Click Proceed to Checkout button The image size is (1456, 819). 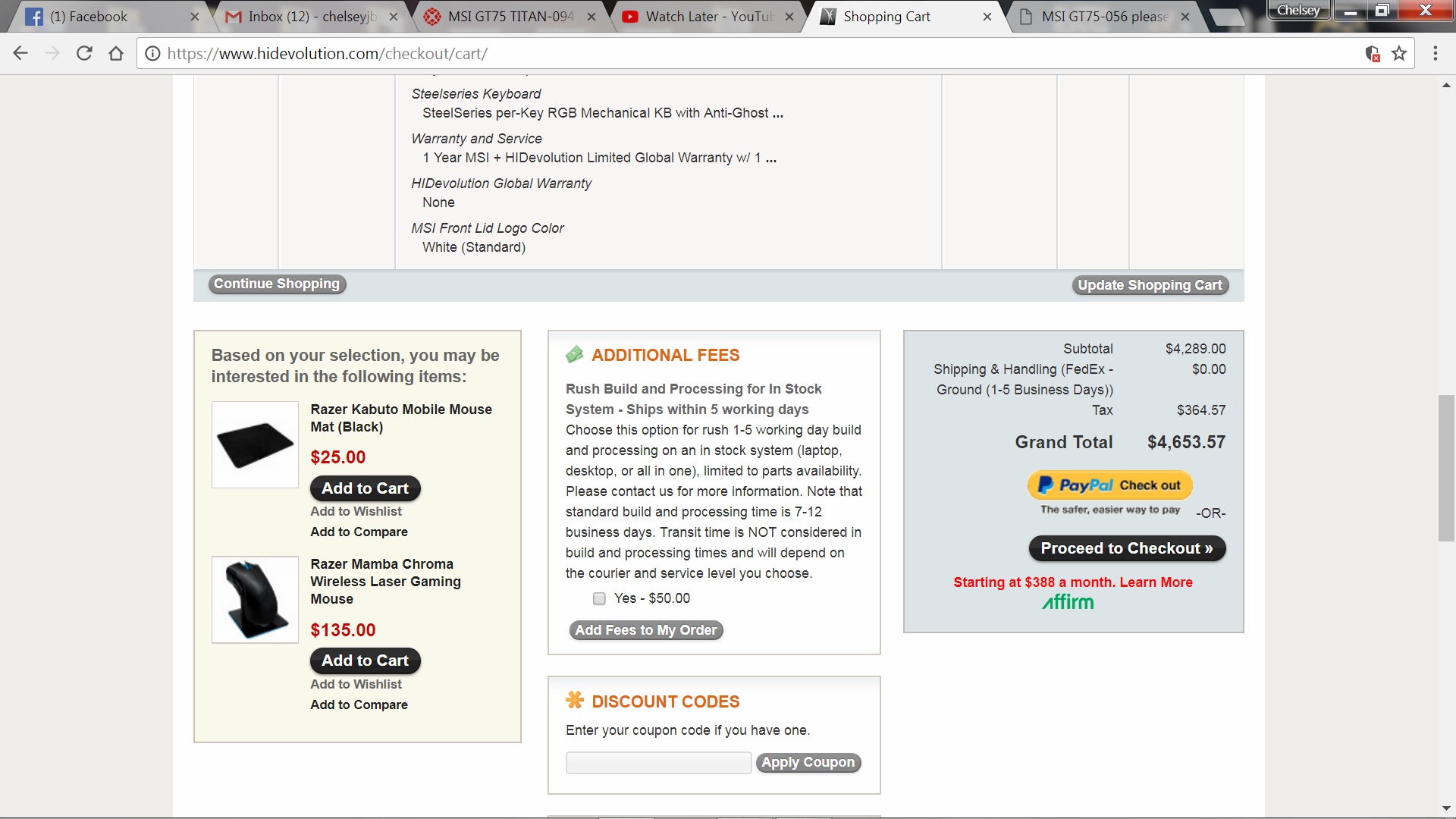point(1127,548)
